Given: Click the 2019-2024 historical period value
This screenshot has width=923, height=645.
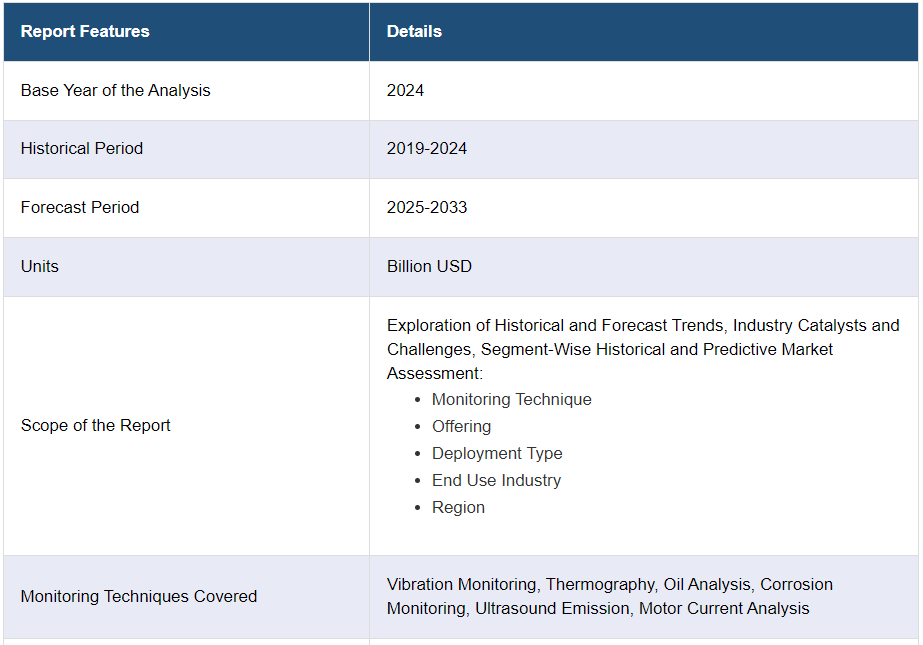Looking at the screenshot, I should coord(427,148).
